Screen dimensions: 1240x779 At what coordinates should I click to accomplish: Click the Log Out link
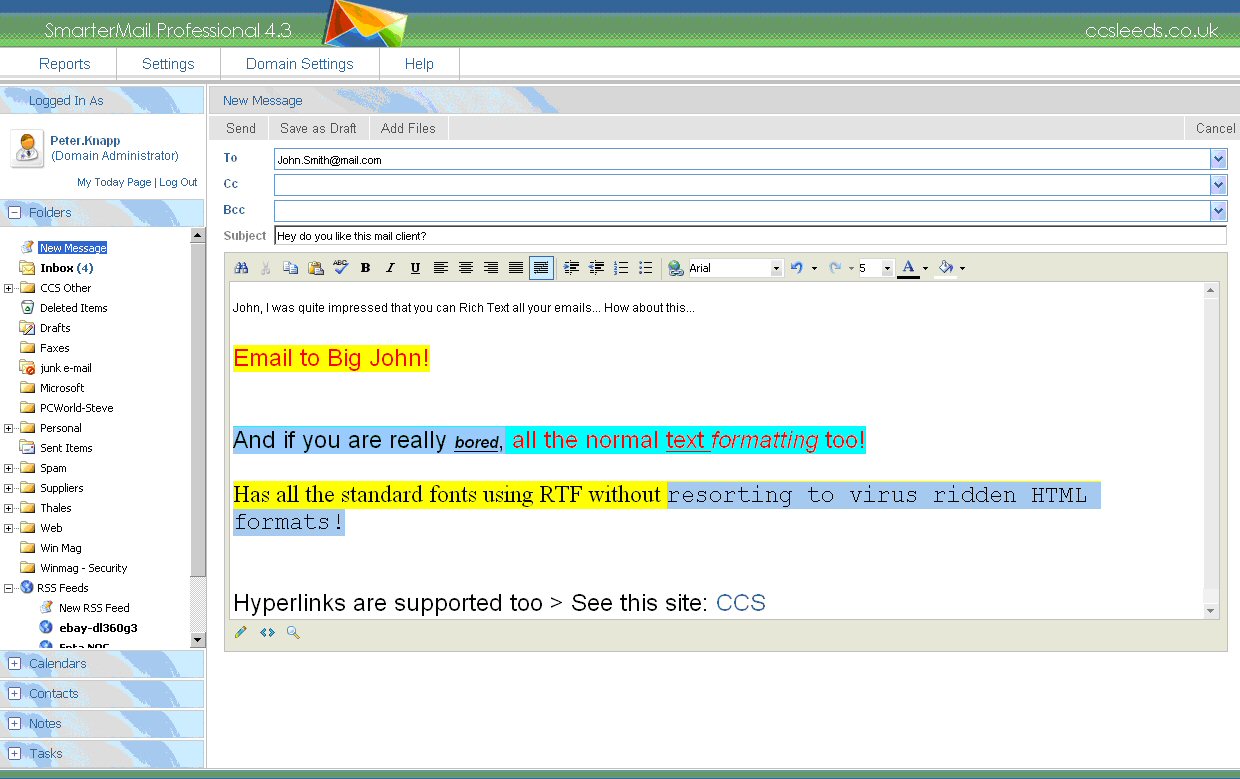click(178, 182)
